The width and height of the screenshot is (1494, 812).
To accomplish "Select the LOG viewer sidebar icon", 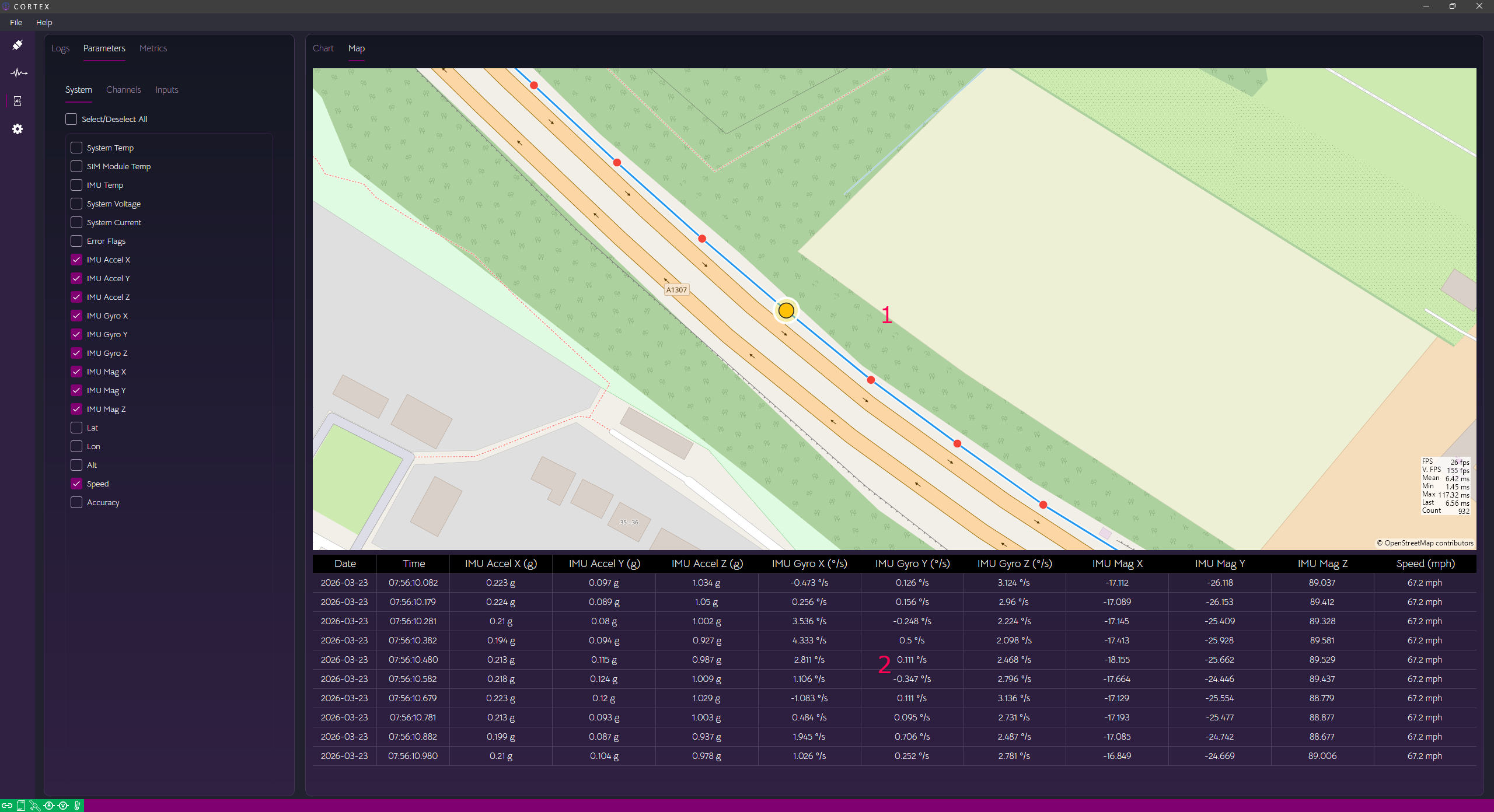I will coord(18,101).
